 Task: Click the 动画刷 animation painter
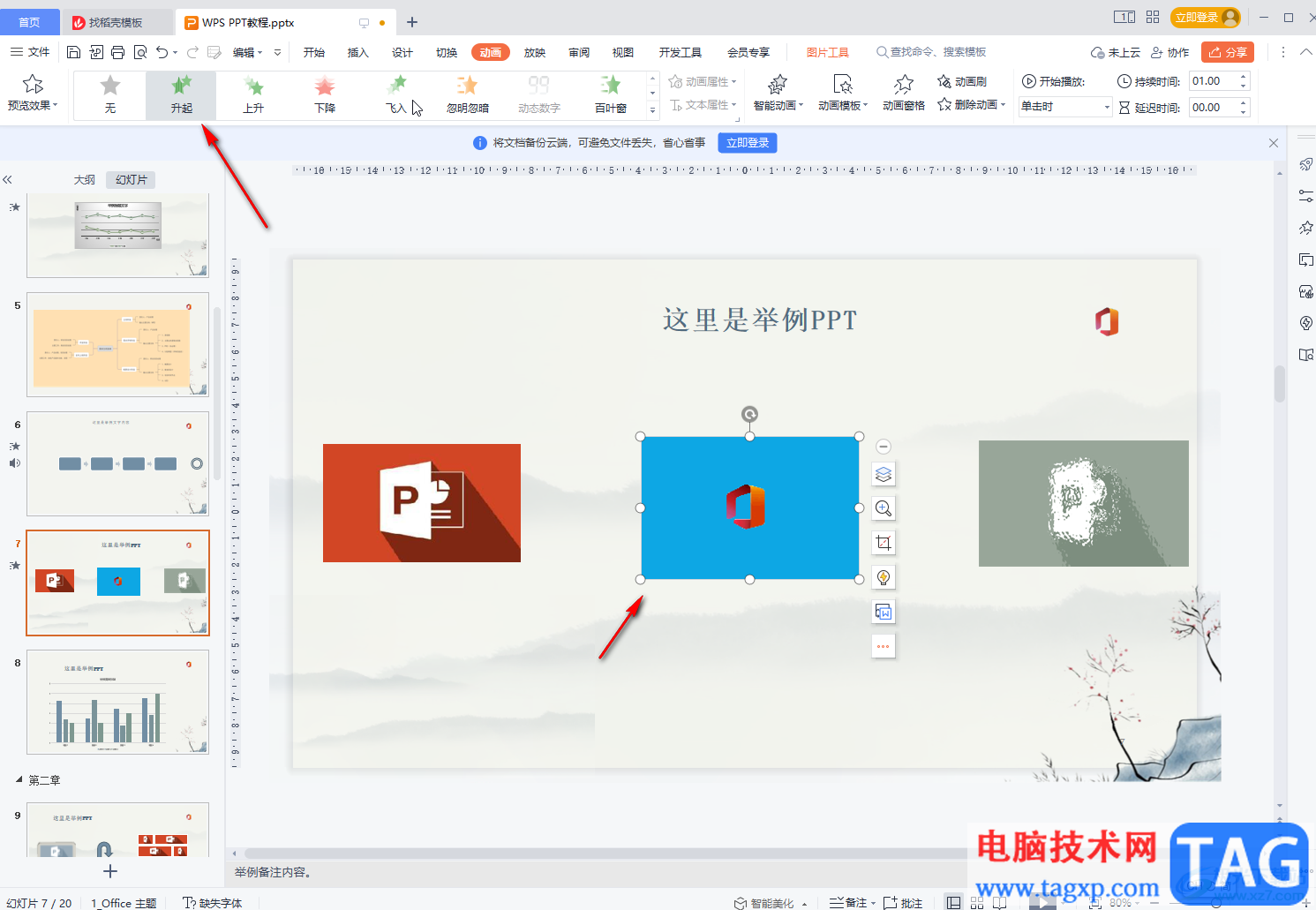coord(962,82)
